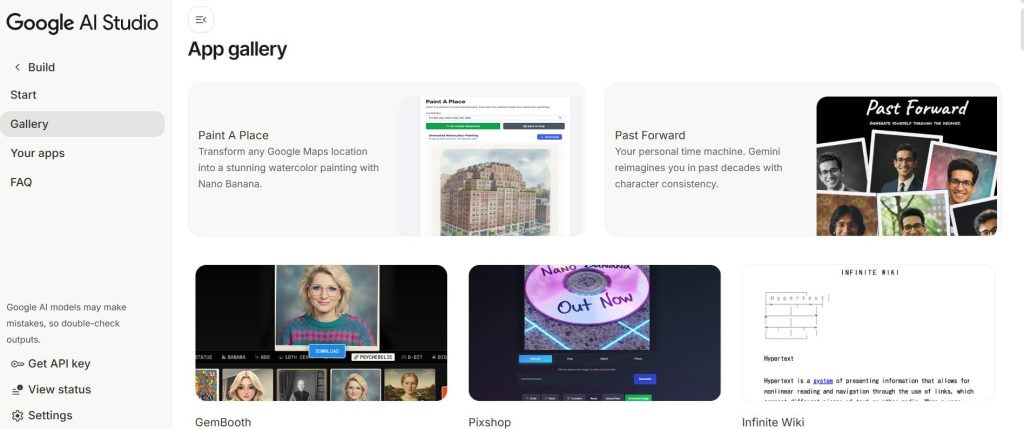This screenshot has width=1024, height=429.
Task: Open the Infinite Wiki app thumbnail
Action: point(868,333)
